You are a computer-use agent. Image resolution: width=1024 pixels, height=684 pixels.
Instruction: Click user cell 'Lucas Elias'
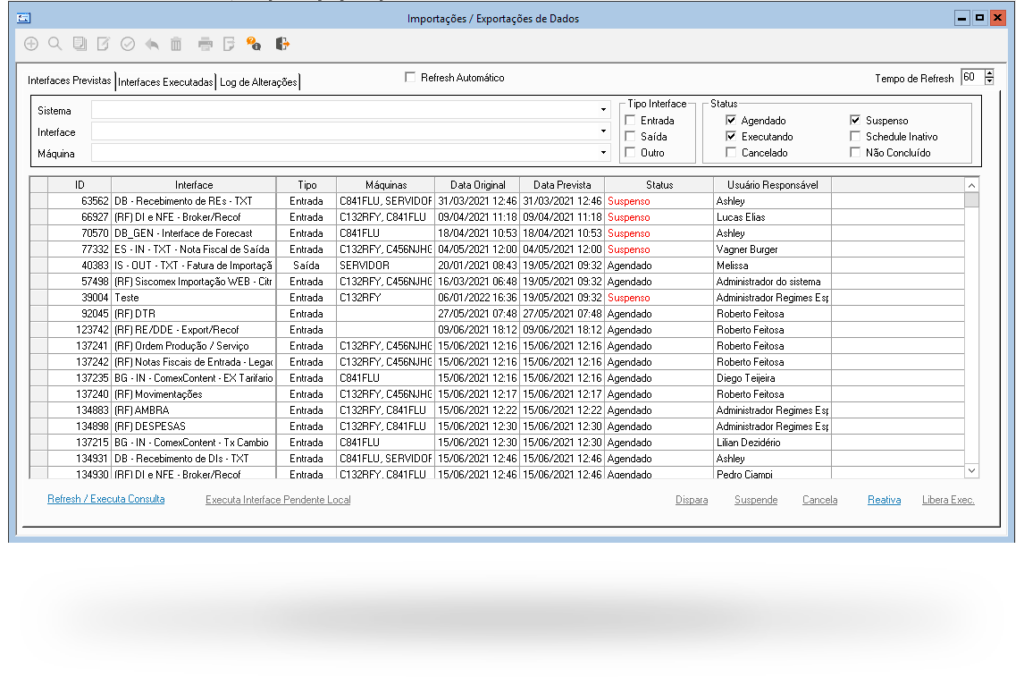(773, 217)
